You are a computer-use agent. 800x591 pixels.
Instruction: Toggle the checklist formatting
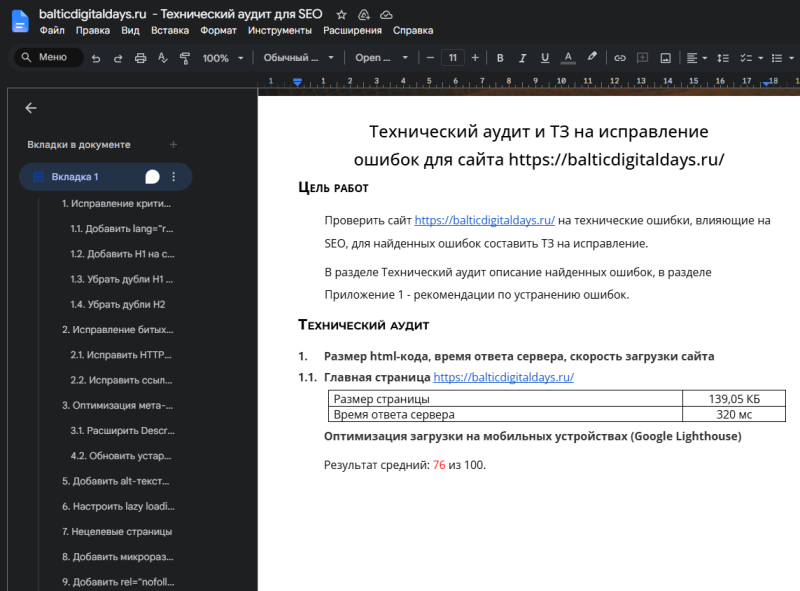pos(746,58)
